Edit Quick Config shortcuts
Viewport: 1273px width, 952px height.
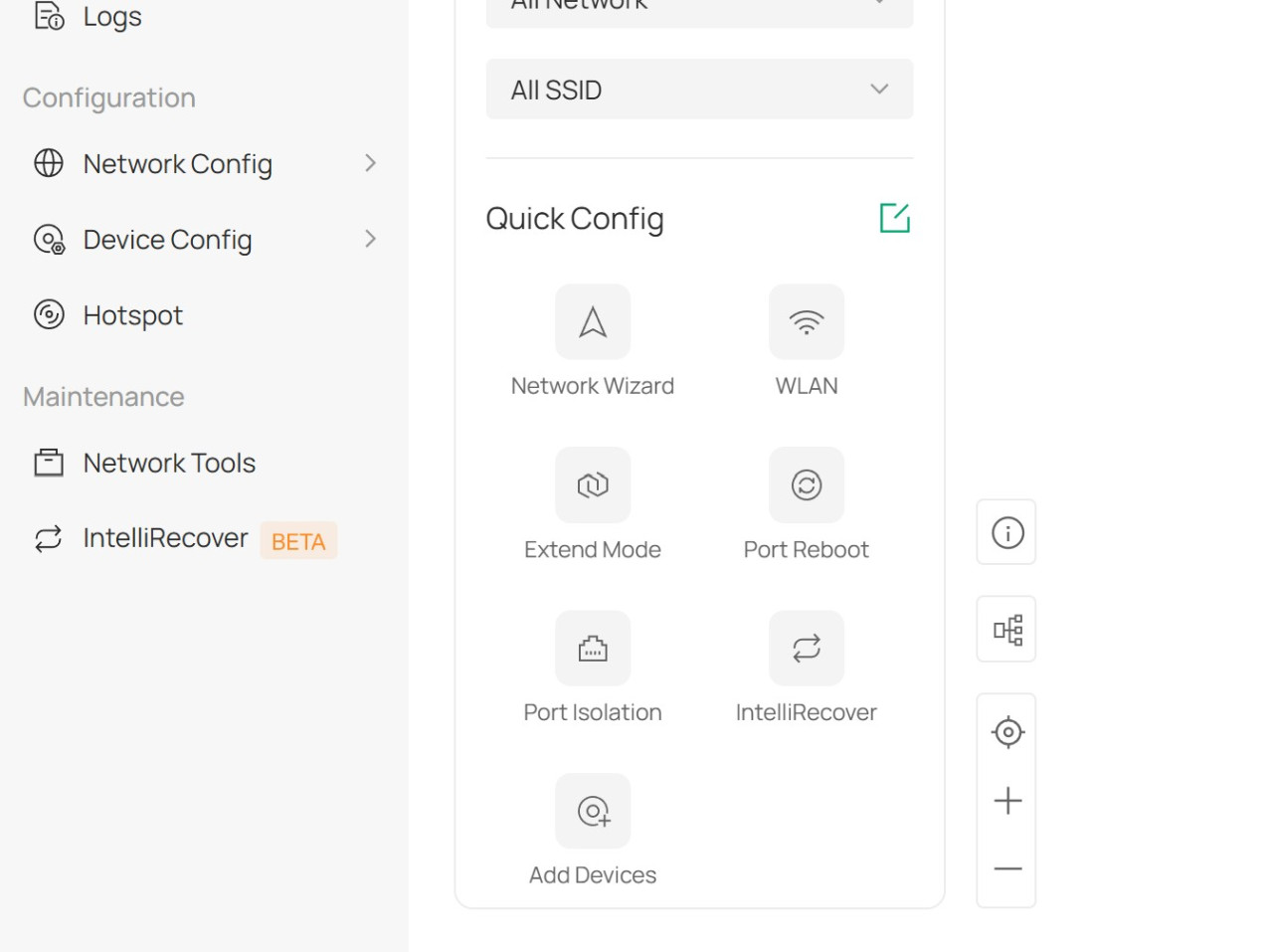tap(894, 218)
